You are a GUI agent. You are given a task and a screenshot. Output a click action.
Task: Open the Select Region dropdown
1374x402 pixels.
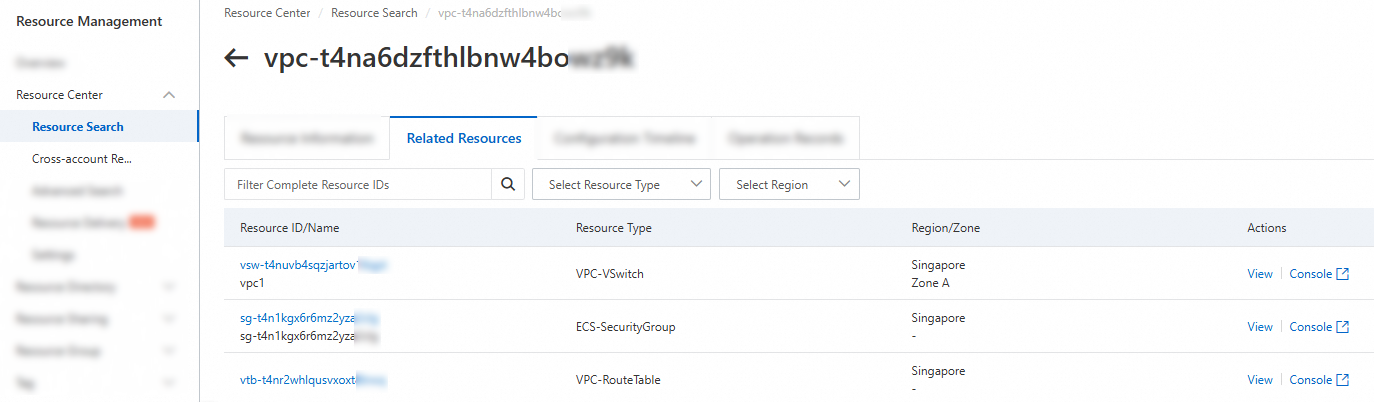[788, 184]
